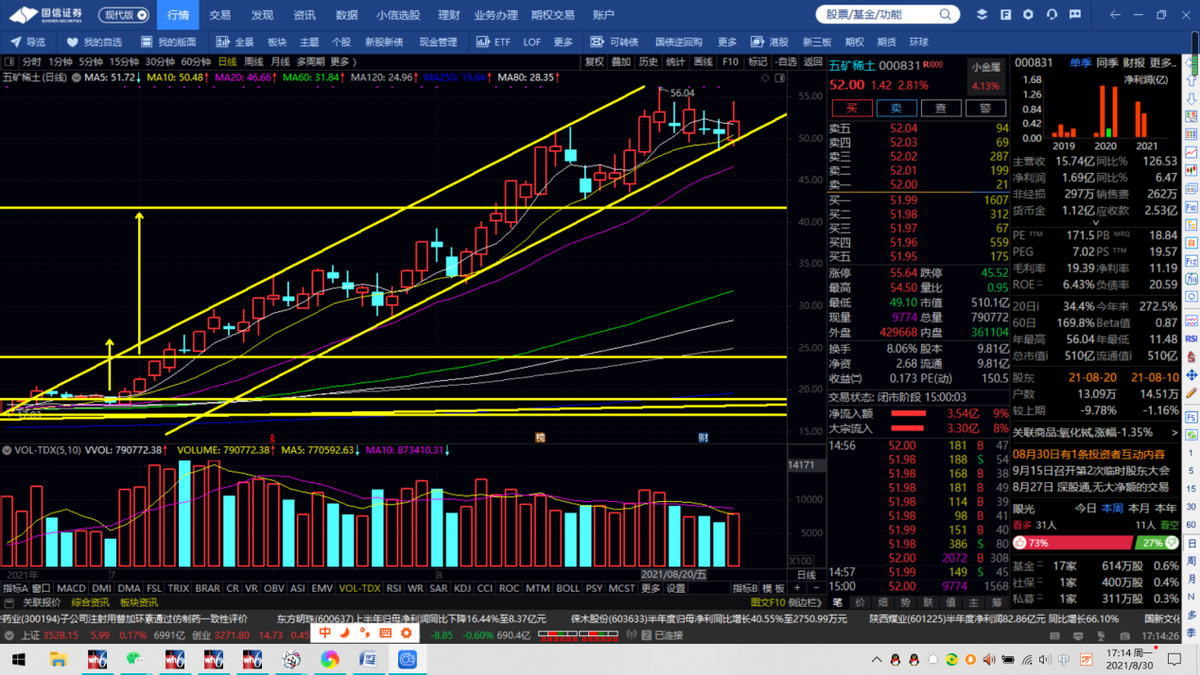This screenshot has height=675, width=1200.
Task: Select 同季 in financial chart
Action: pyautogui.click(x=1107, y=63)
